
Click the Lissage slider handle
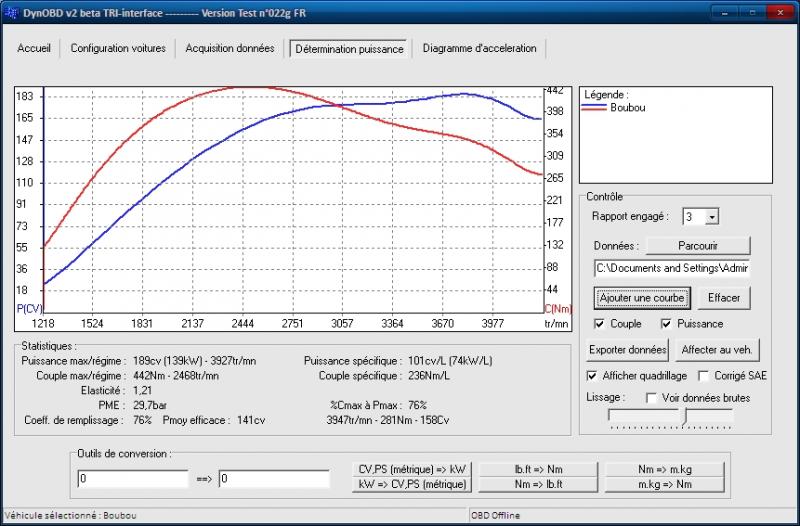click(x=686, y=417)
